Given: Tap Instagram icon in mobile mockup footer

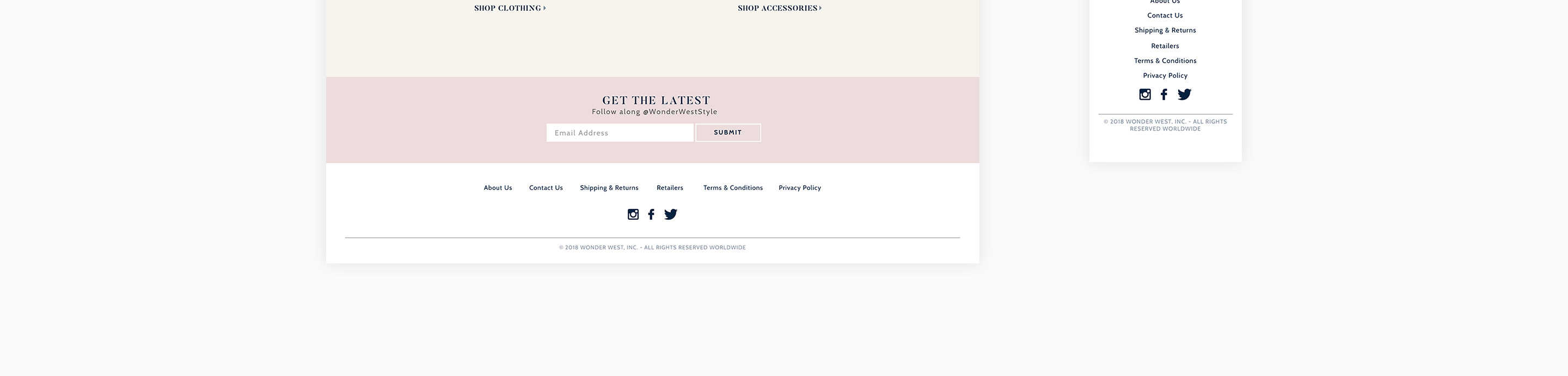Looking at the screenshot, I should pos(1145,94).
